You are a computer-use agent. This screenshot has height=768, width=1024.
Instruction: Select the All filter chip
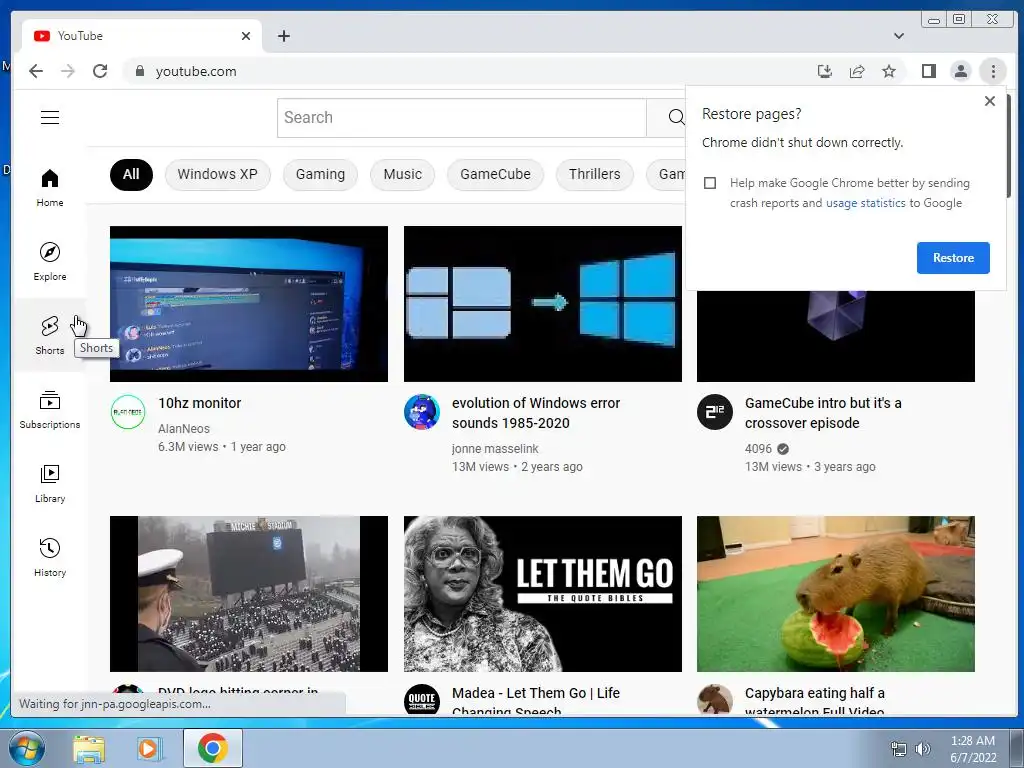click(x=131, y=175)
